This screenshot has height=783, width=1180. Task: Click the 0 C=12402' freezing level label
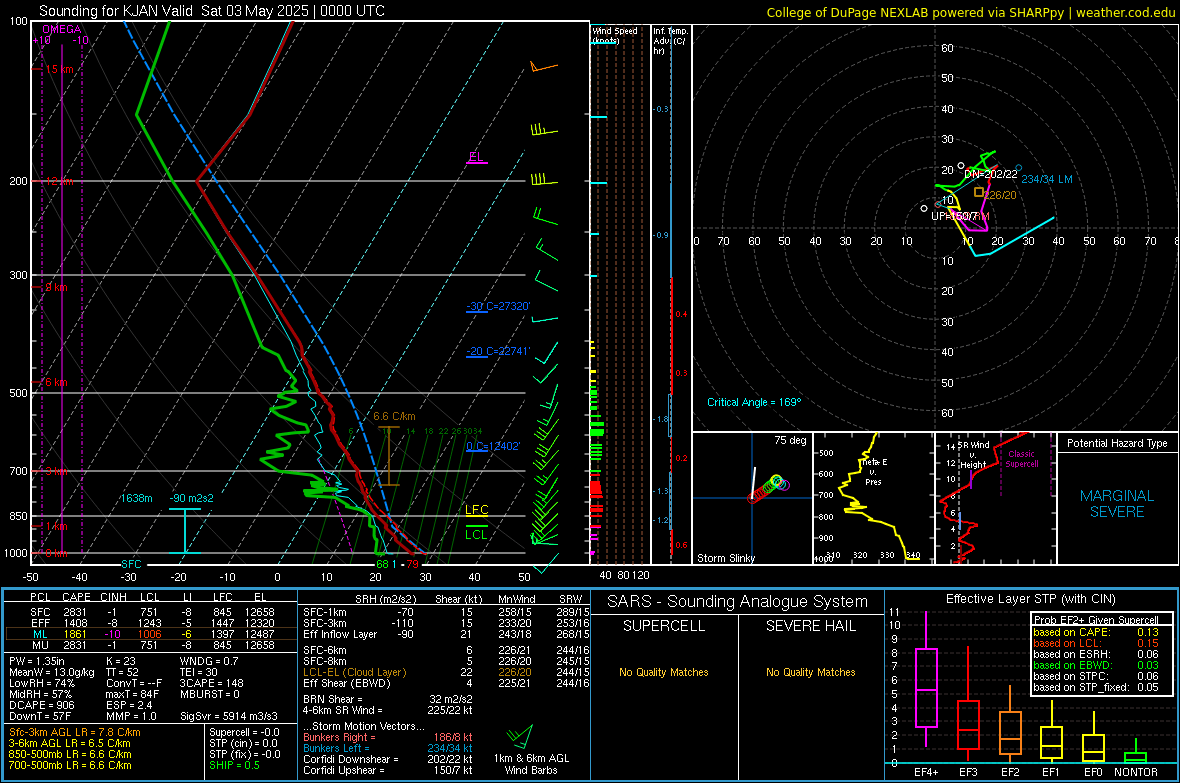click(x=493, y=446)
